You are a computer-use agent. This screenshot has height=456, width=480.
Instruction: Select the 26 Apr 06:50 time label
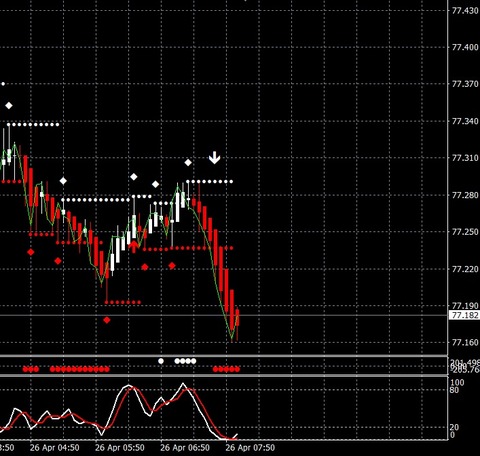pyautogui.click(x=185, y=448)
